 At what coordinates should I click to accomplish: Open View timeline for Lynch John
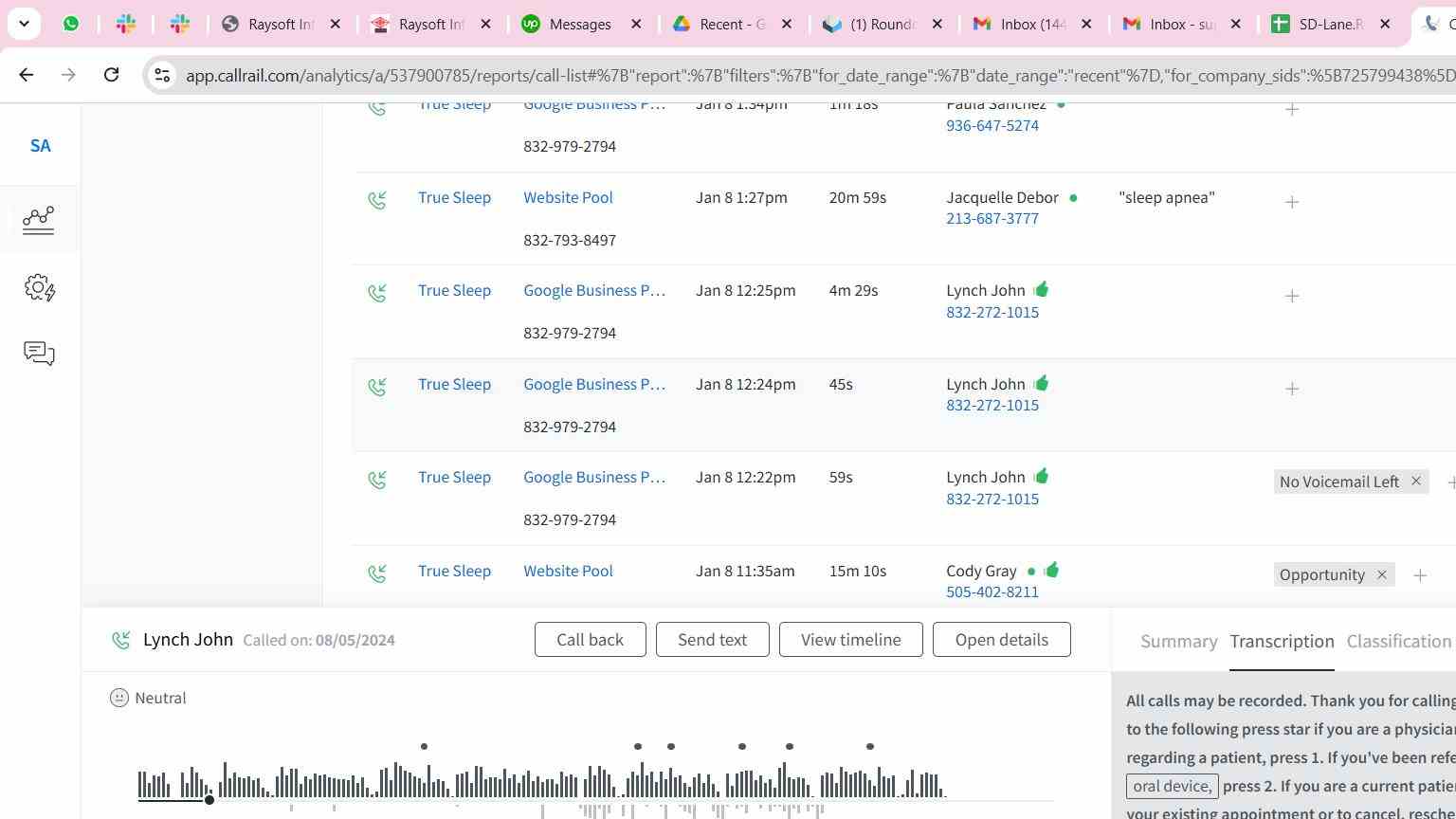coord(850,640)
